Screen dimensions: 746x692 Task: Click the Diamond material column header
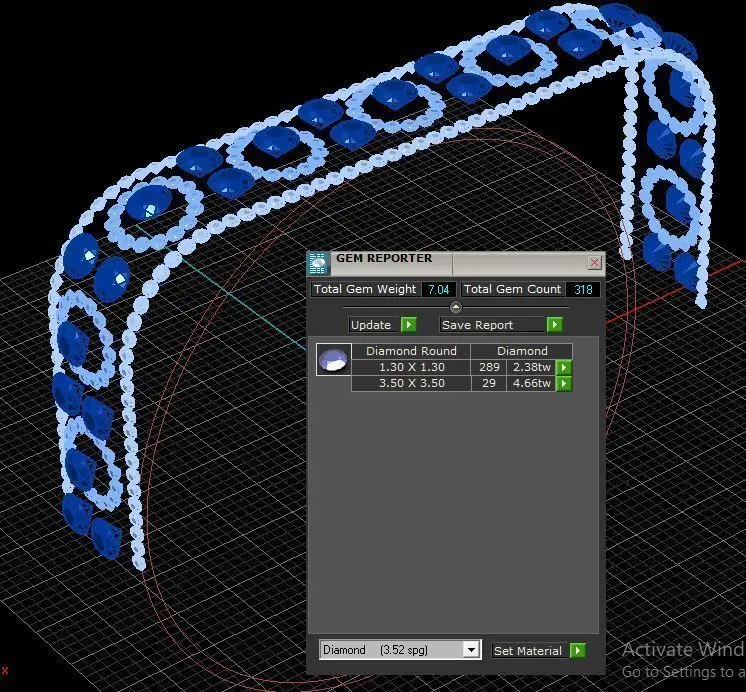[x=522, y=351]
